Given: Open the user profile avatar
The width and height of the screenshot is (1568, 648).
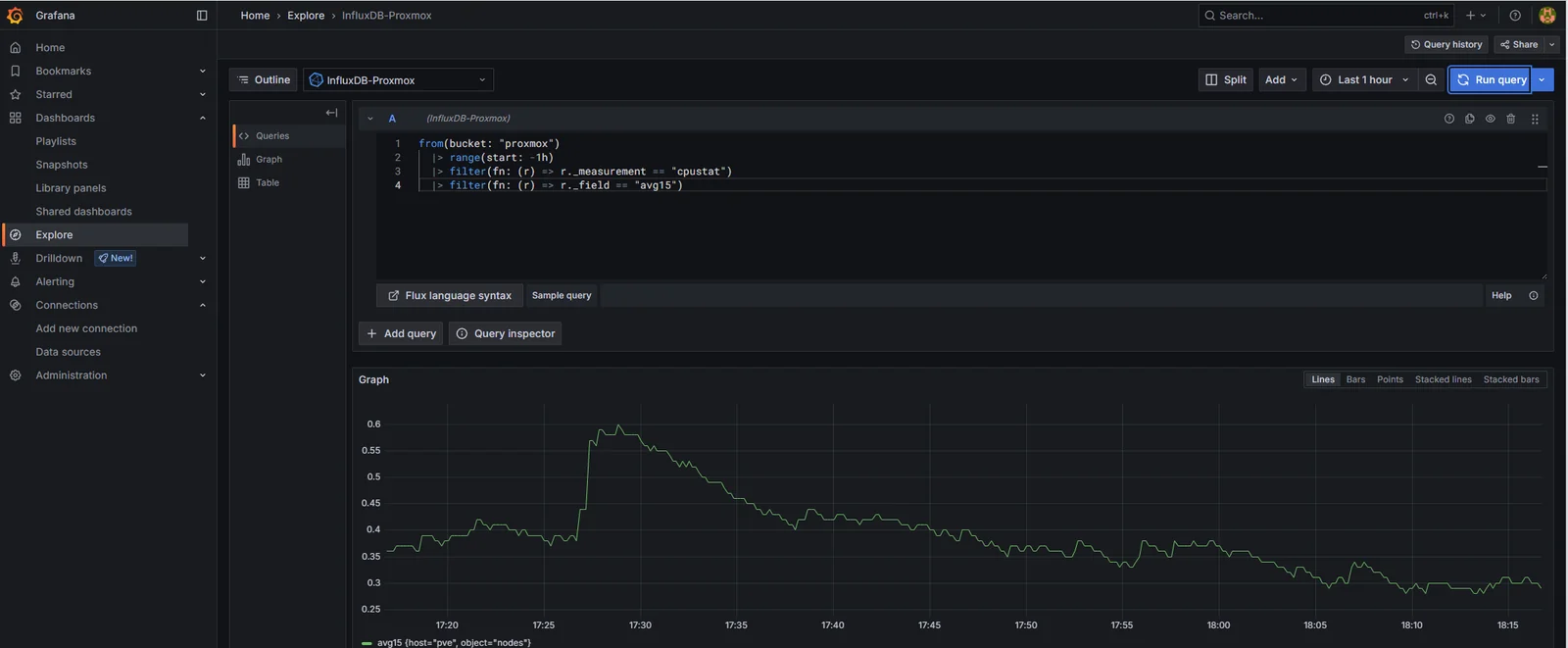Looking at the screenshot, I should [1547, 16].
